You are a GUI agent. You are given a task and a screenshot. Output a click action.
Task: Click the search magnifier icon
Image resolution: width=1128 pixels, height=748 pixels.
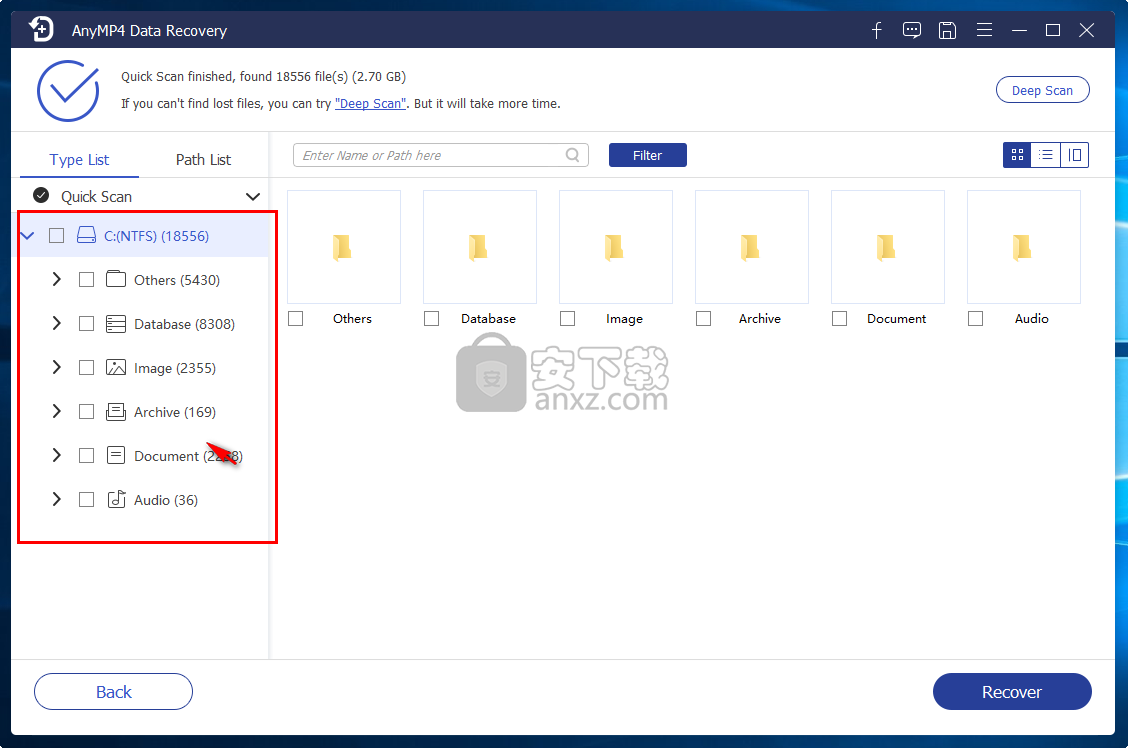pyautogui.click(x=572, y=155)
